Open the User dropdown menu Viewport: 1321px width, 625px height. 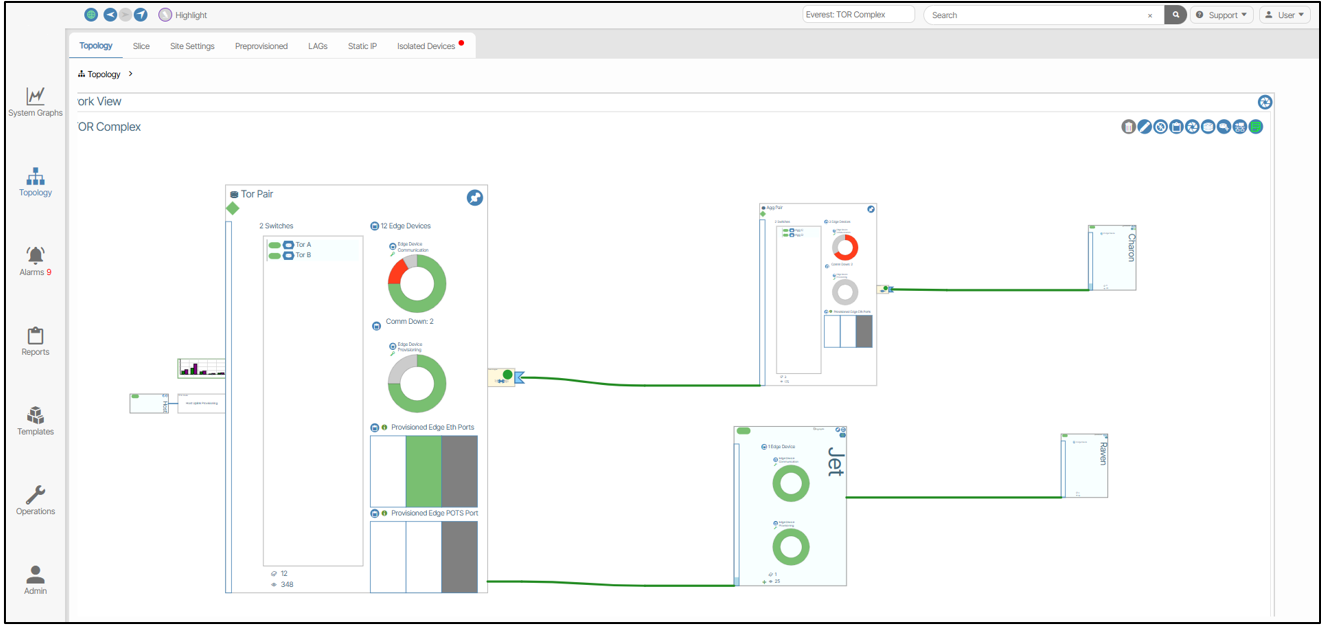1284,15
